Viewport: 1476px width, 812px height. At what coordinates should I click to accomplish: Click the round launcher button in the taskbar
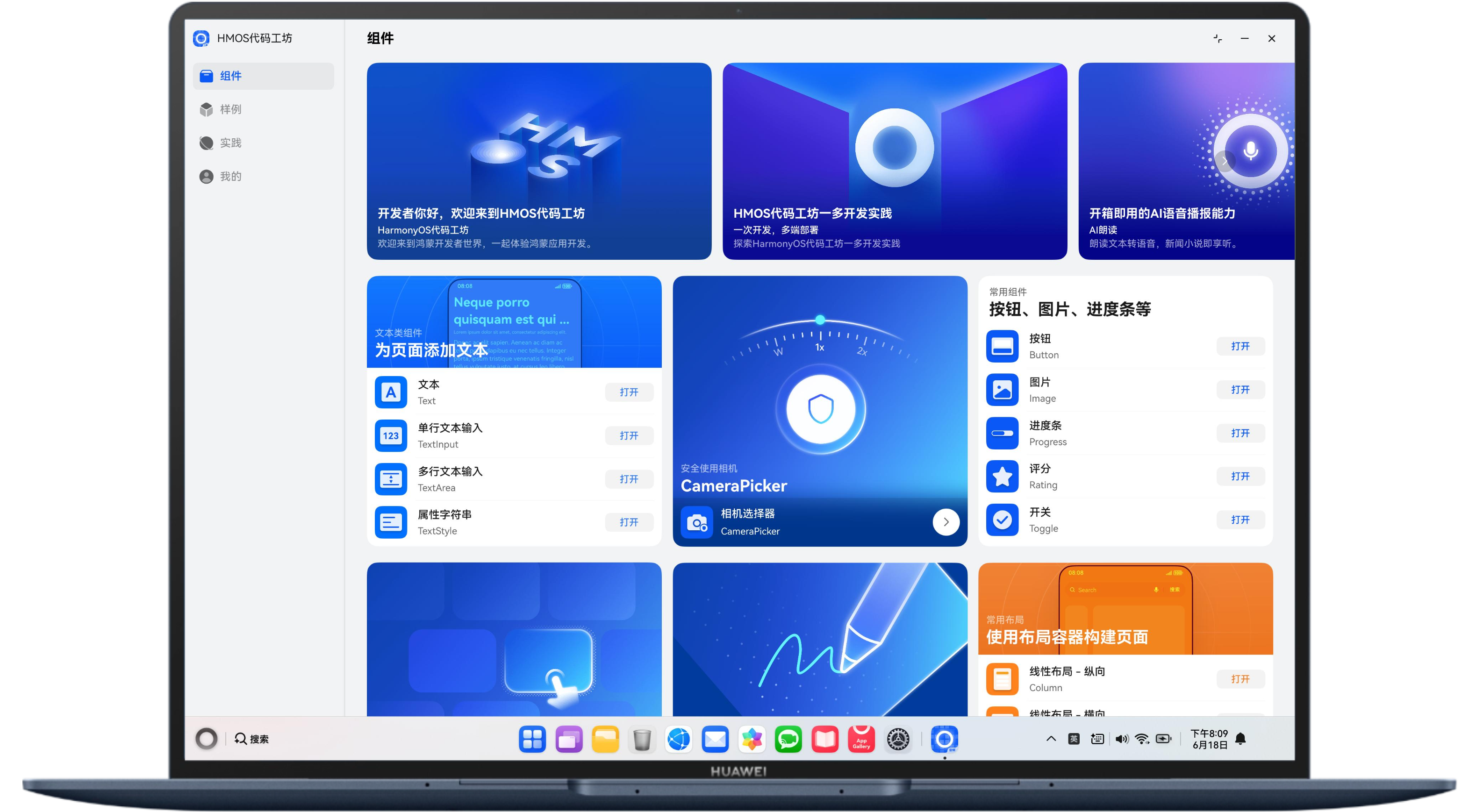tap(206, 739)
